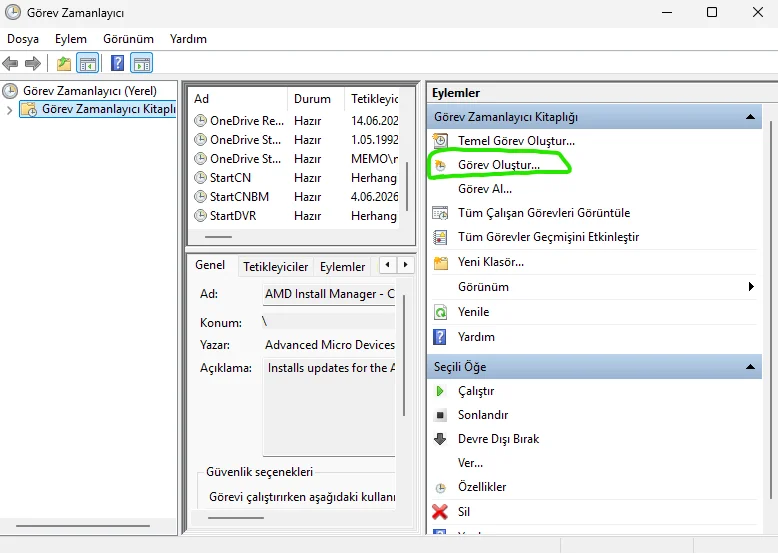Collapse the Seçili Öğe actions section
Screen dimensions: 778x554
[x=750, y=367]
